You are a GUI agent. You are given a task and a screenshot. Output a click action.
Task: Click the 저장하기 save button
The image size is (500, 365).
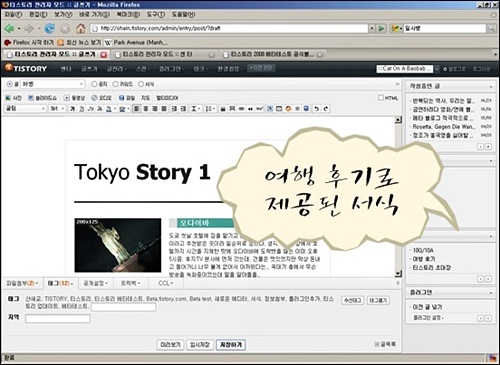coord(231,345)
